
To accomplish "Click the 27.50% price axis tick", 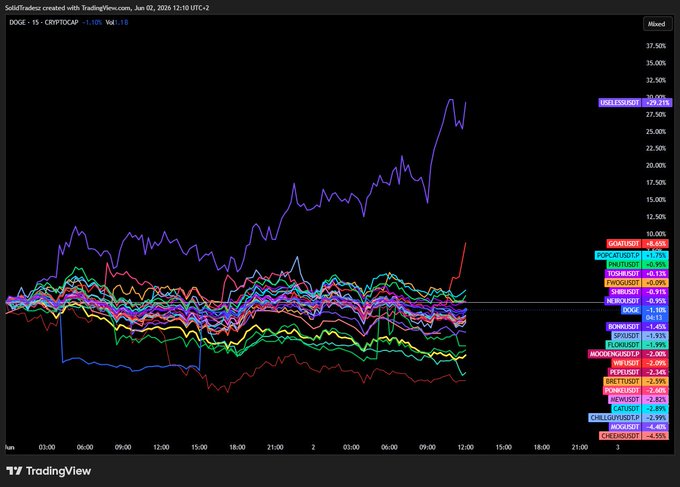I will (x=656, y=114).
